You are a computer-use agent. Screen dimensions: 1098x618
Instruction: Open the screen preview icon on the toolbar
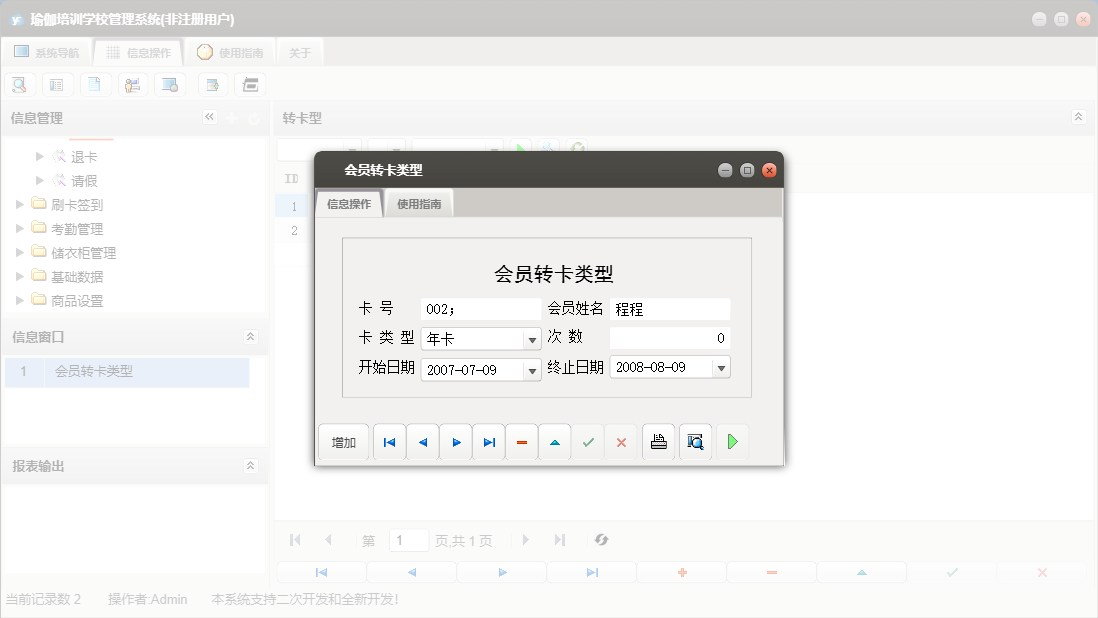click(x=170, y=84)
